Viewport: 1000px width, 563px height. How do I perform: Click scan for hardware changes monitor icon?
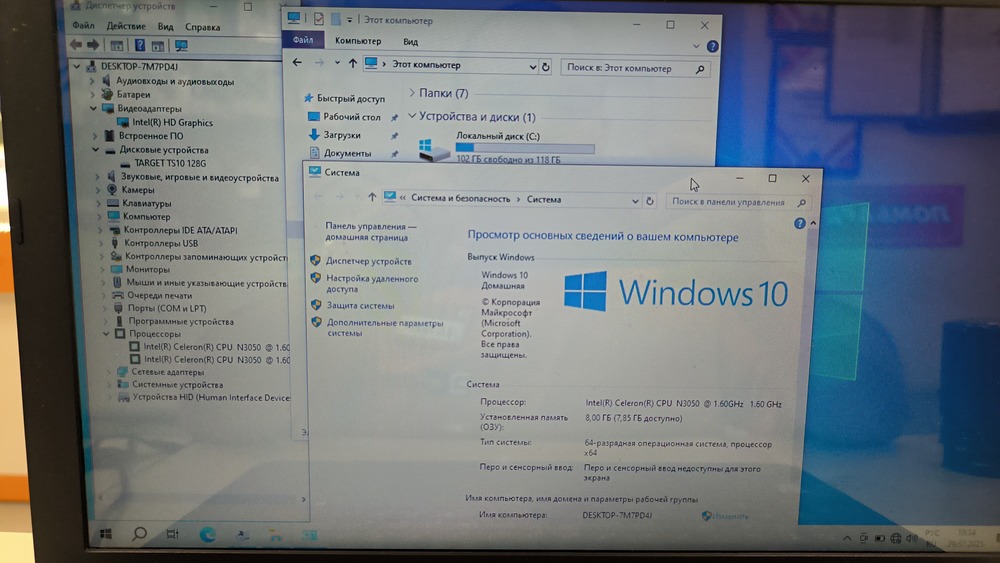(181, 46)
